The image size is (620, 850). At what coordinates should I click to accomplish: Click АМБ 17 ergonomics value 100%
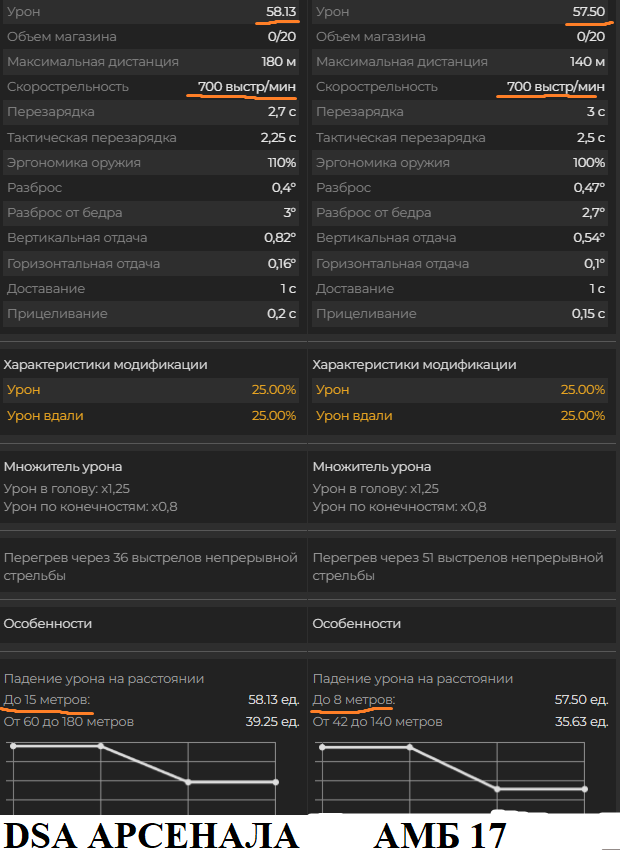pos(589,163)
